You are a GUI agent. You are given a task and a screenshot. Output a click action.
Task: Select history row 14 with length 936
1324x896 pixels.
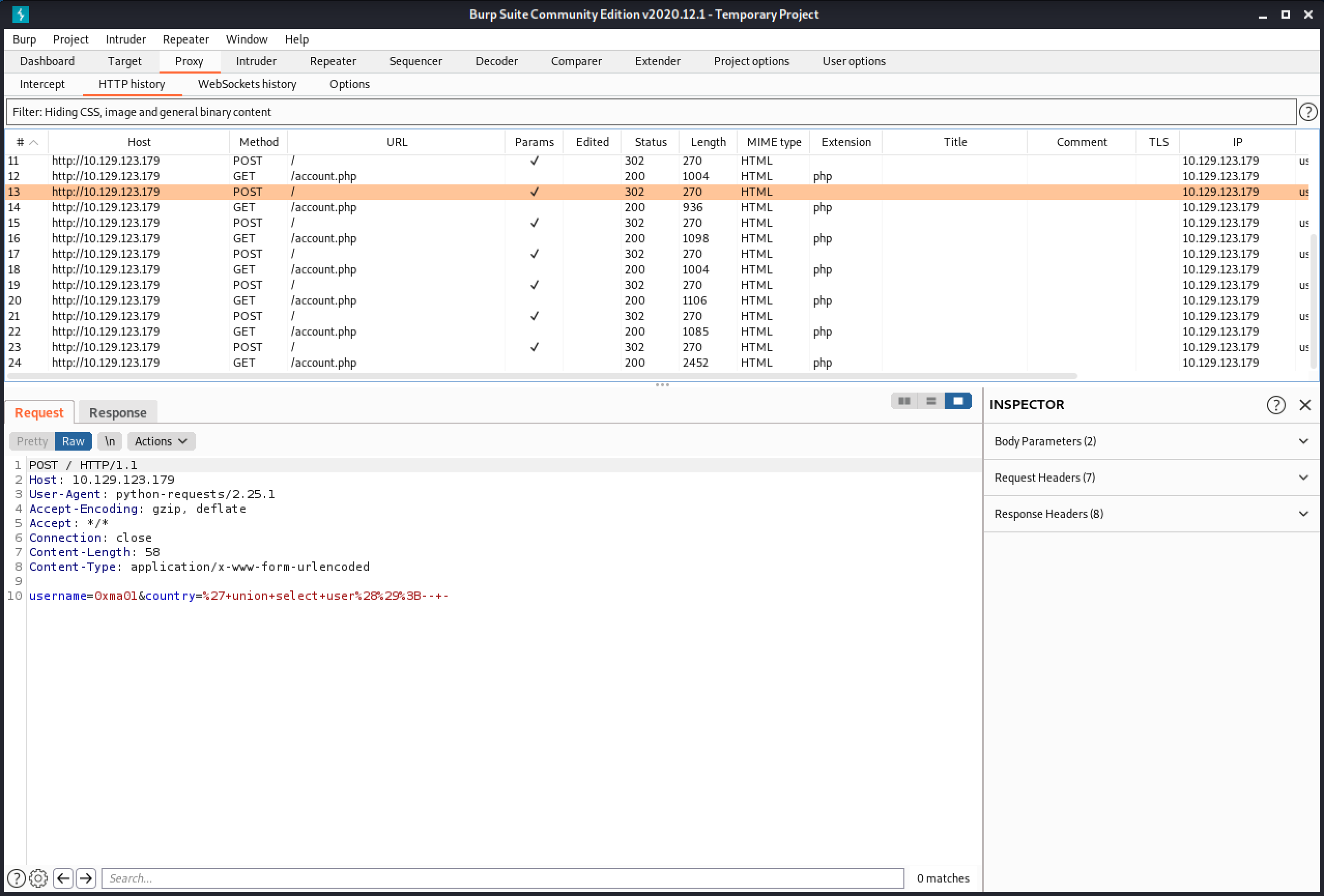tap(656, 207)
